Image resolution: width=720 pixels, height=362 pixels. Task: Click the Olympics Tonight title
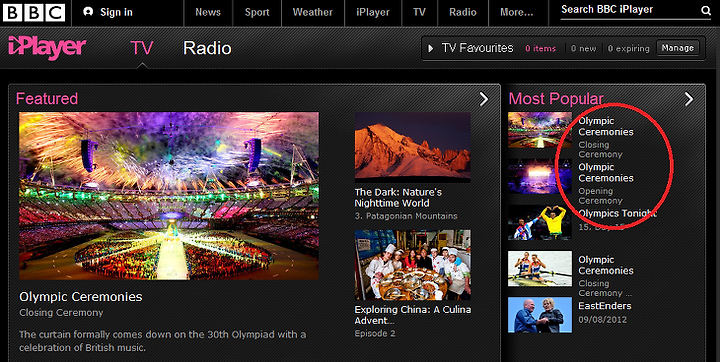[617, 214]
